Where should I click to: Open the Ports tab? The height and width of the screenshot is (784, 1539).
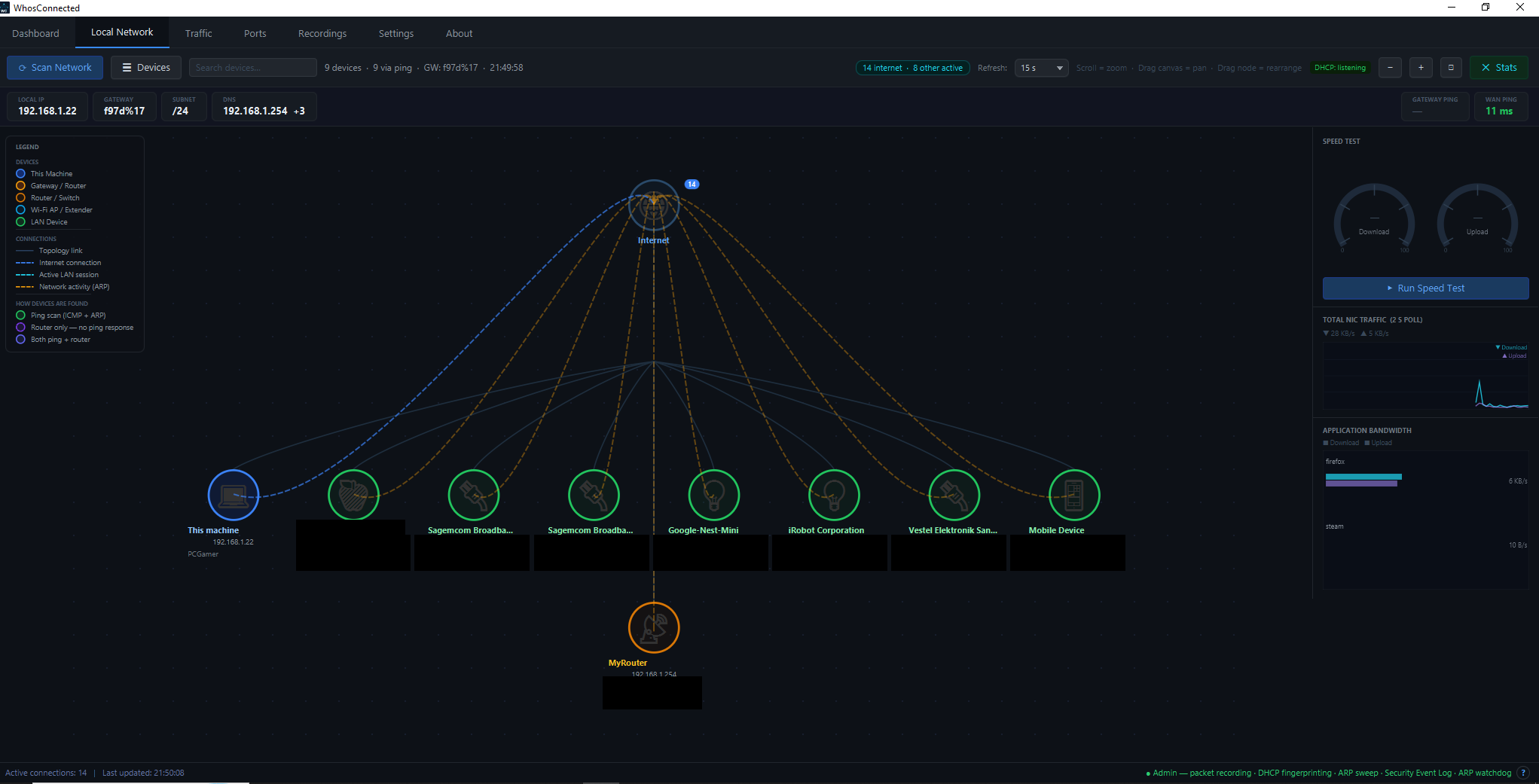[255, 33]
